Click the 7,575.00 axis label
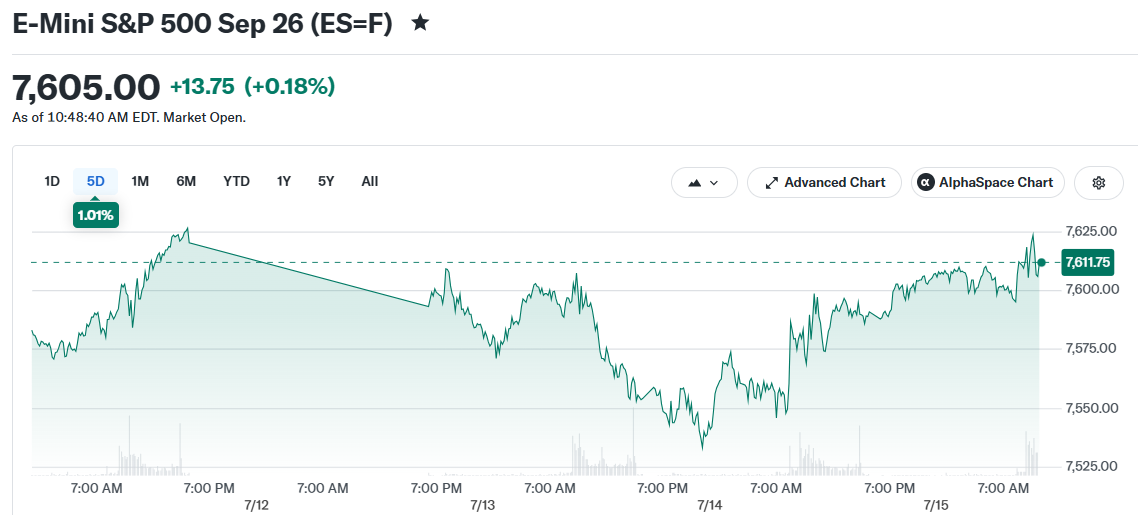This screenshot has width=1138, height=515. click(1091, 348)
